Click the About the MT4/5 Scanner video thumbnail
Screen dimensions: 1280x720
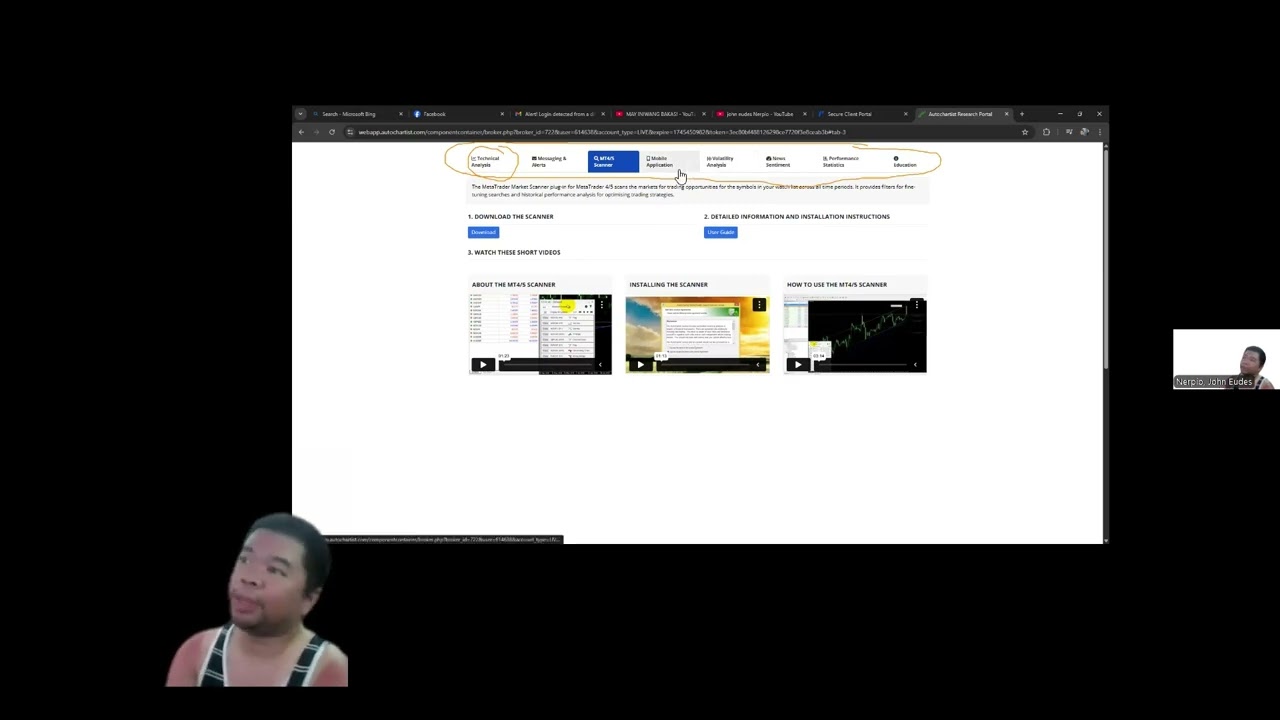coord(540,333)
